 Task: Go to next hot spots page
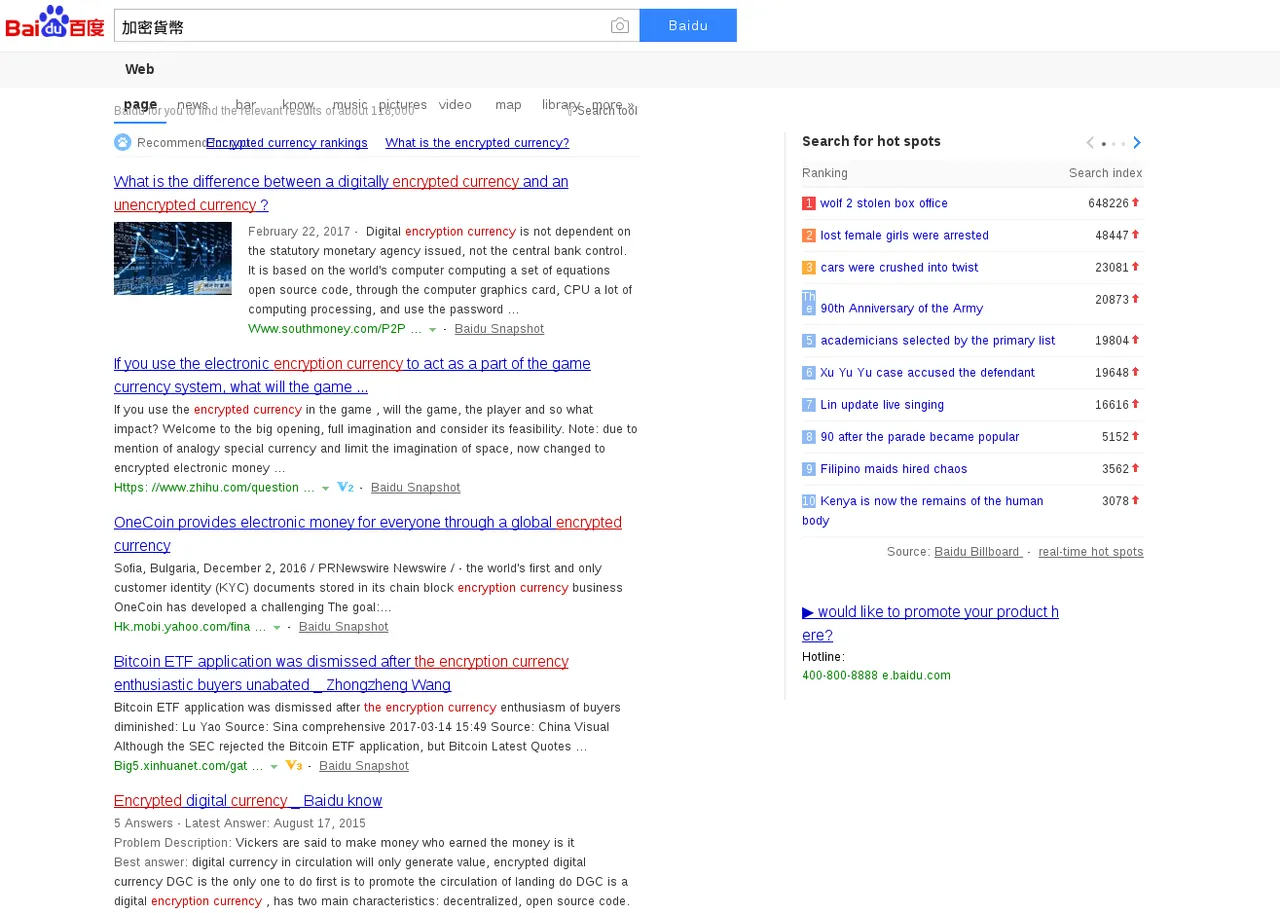[1137, 143]
